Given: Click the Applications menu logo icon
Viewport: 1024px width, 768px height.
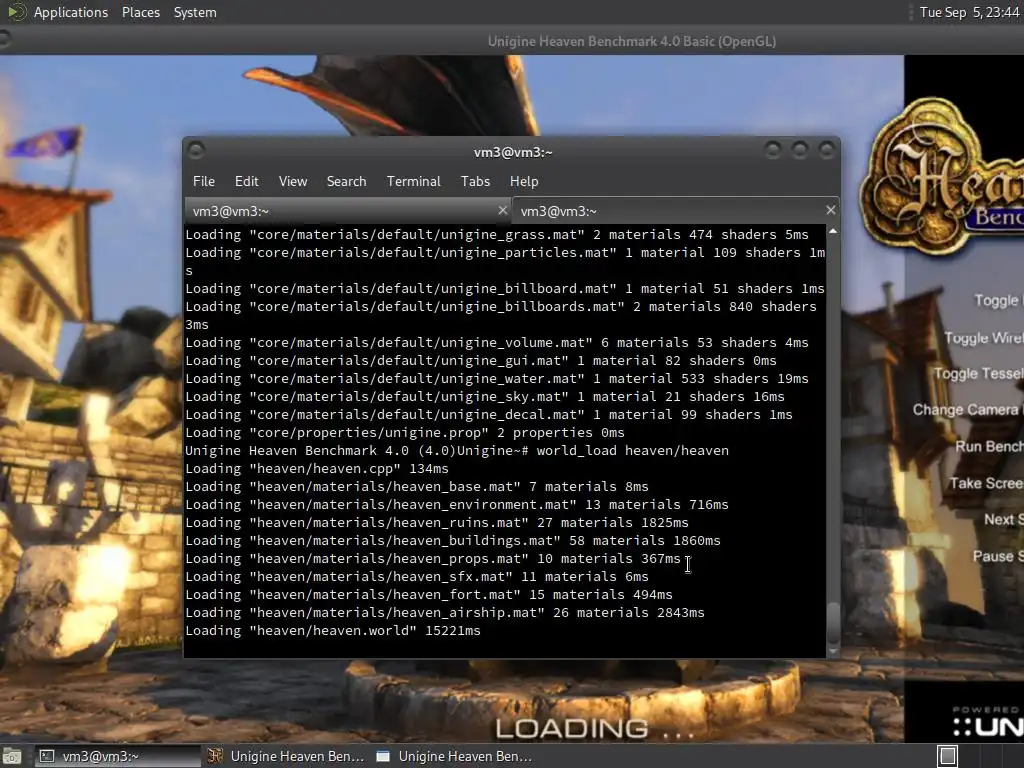Looking at the screenshot, I should 16,12.
